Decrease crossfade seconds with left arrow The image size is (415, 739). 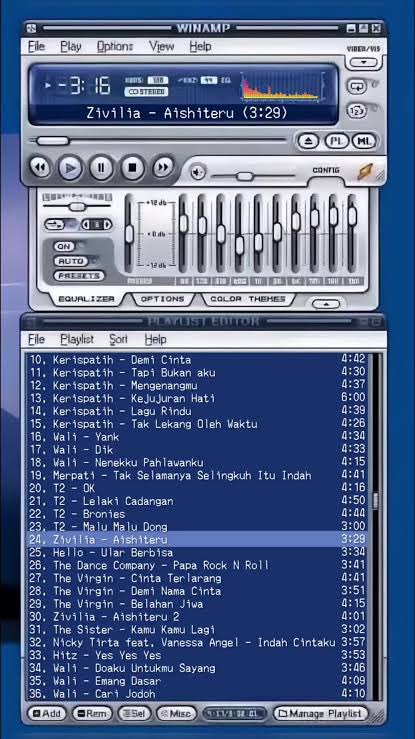[x=86, y=224]
